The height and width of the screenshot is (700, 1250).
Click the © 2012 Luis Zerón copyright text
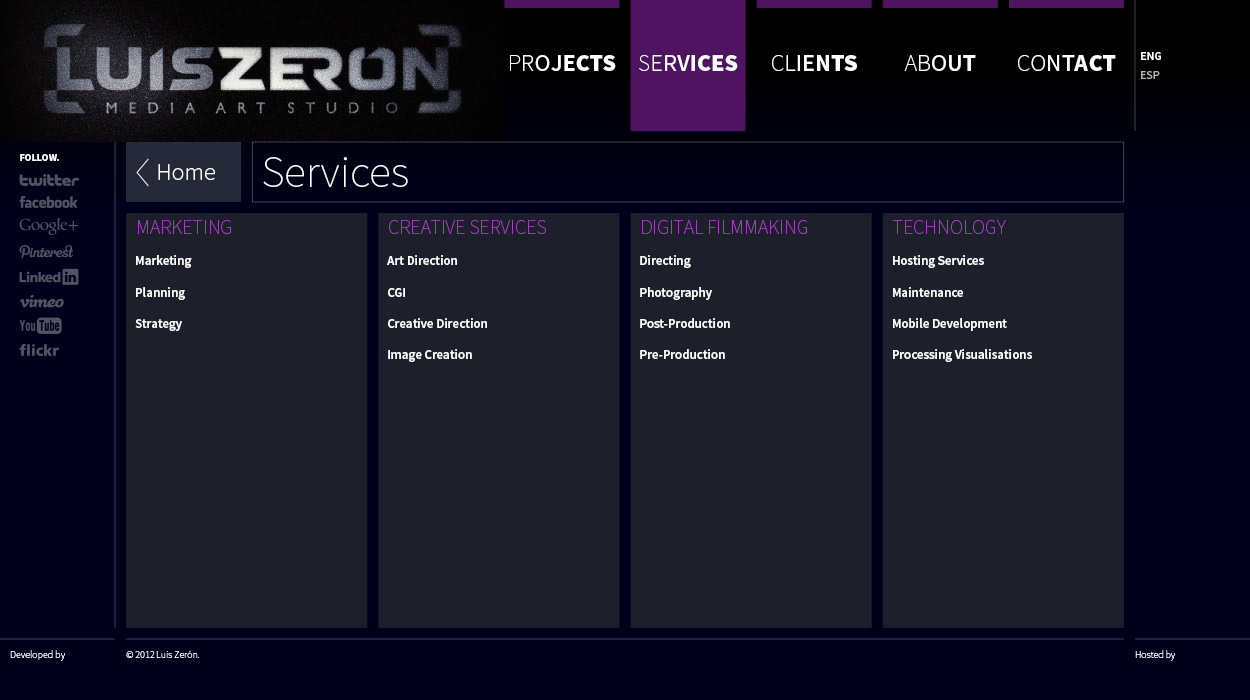click(163, 655)
